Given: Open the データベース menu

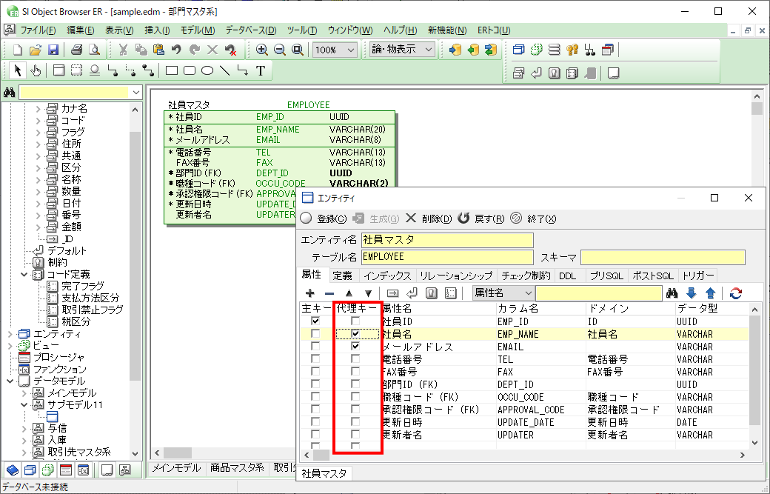Looking at the screenshot, I should [x=244, y=31].
